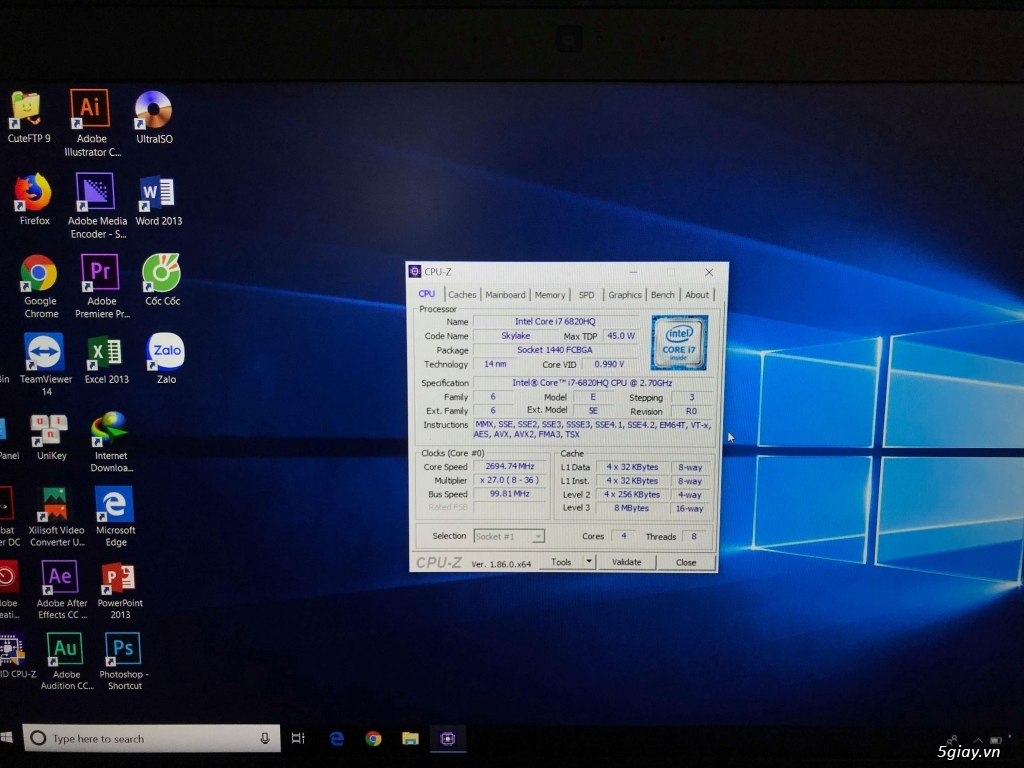Select the Memory tab
The image size is (1024, 768).
click(x=550, y=295)
